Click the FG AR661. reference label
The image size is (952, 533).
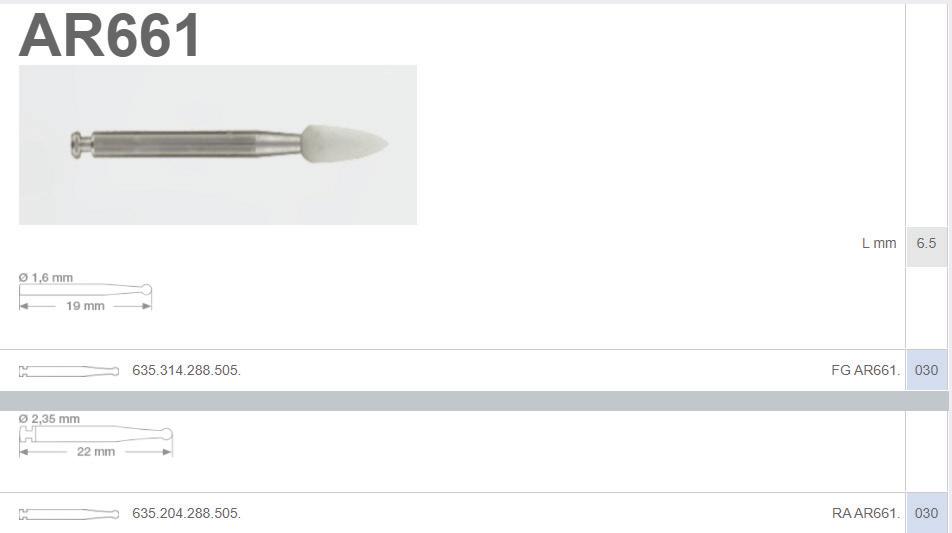[866, 370]
